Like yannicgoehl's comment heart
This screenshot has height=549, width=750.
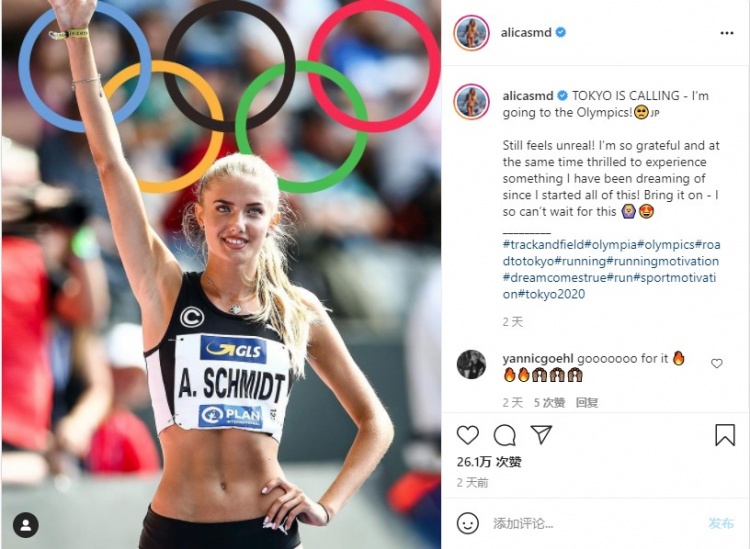pyautogui.click(x=717, y=363)
